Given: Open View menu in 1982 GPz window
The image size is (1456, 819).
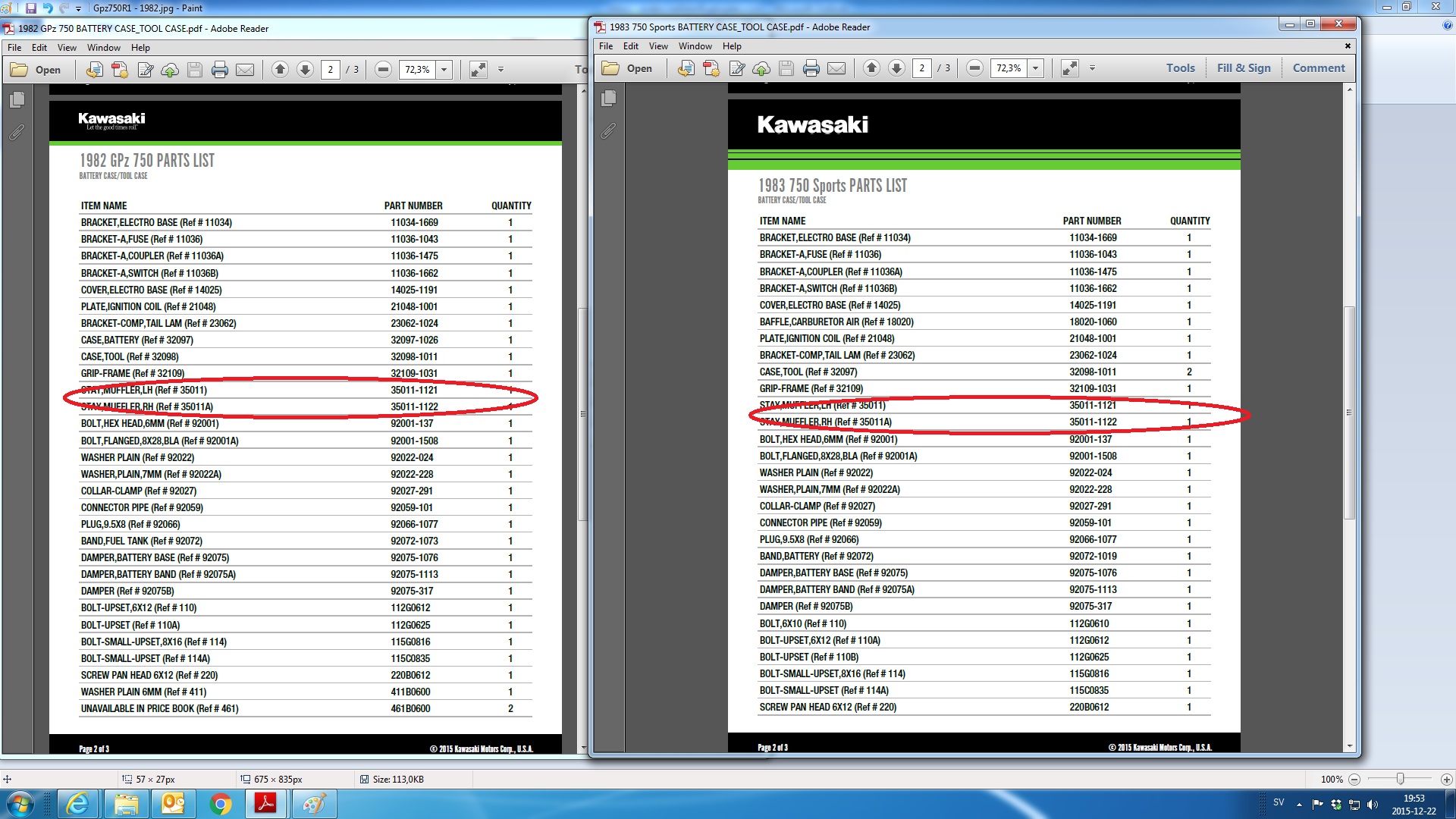Looking at the screenshot, I should [x=67, y=47].
